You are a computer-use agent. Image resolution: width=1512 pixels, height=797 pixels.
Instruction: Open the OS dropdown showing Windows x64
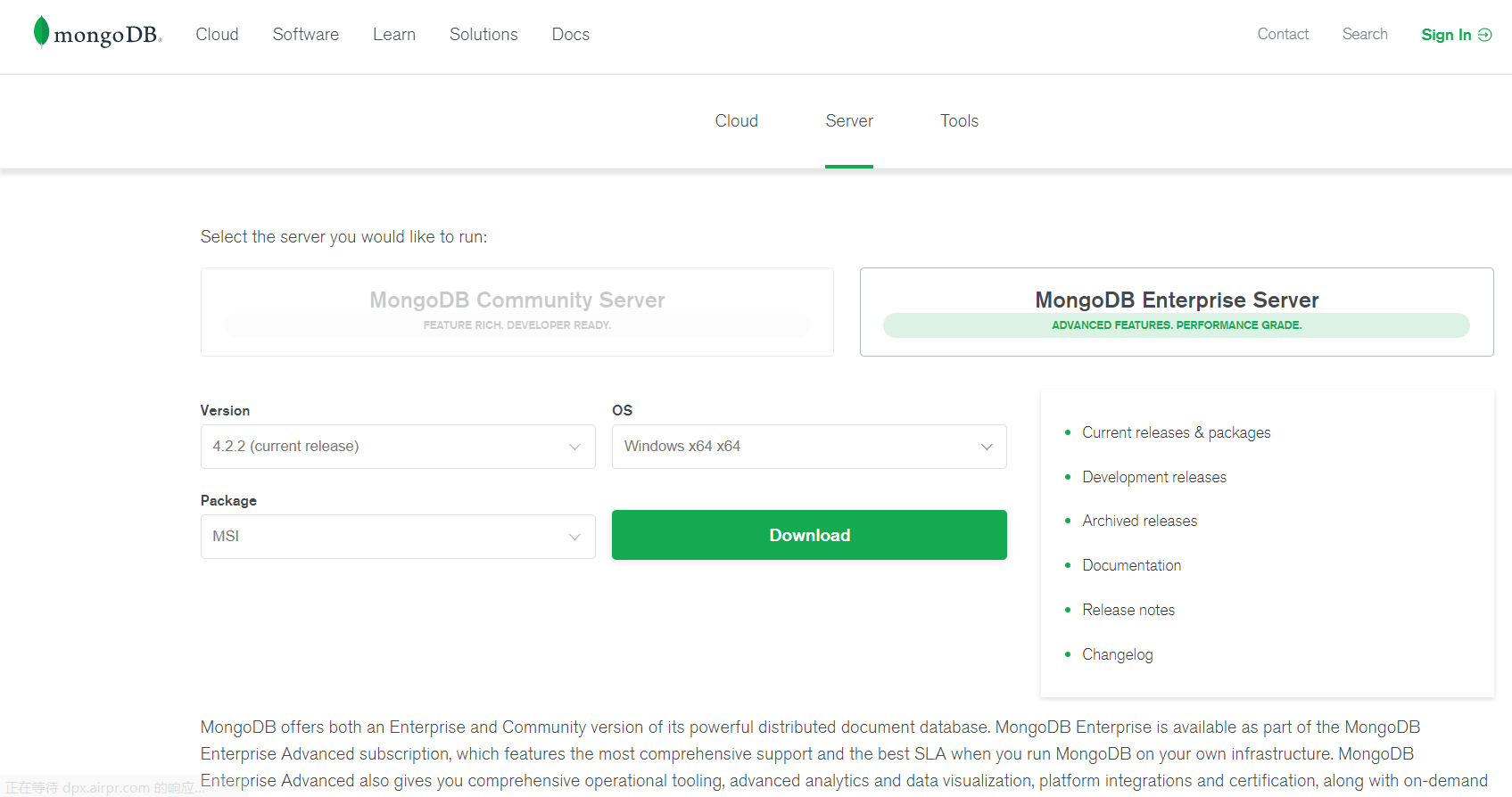tap(809, 447)
